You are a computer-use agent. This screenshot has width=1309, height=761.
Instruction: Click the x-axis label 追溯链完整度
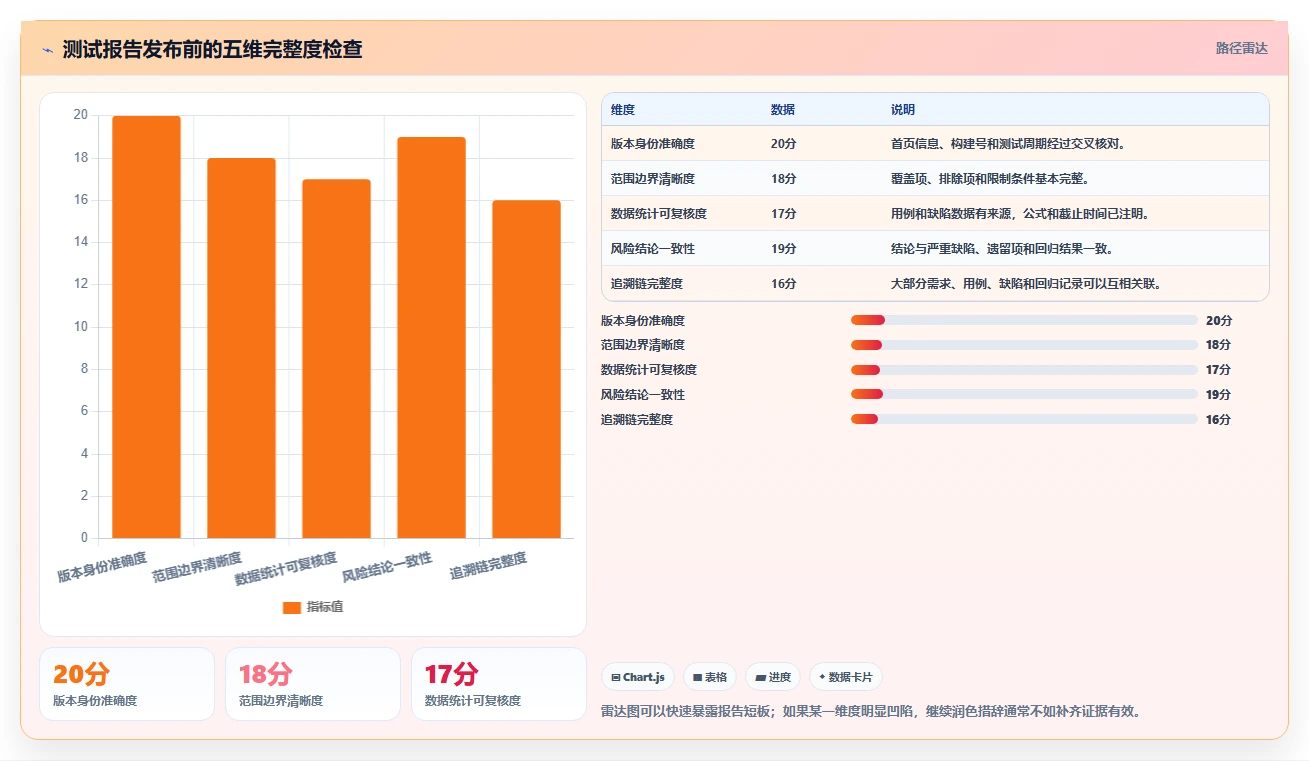[x=488, y=566]
